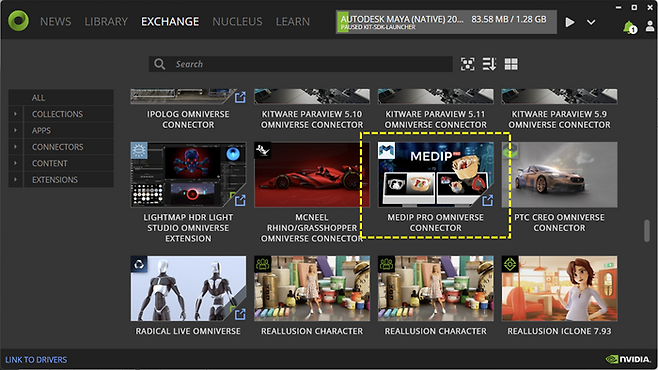658x370 pixels.
Task: Click Rhino badge icon on McNeel card
Action: [262, 150]
